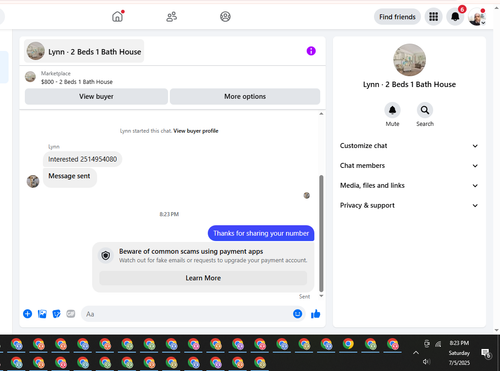Open the Friends tab icon
500x371 pixels.
pos(171,16)
